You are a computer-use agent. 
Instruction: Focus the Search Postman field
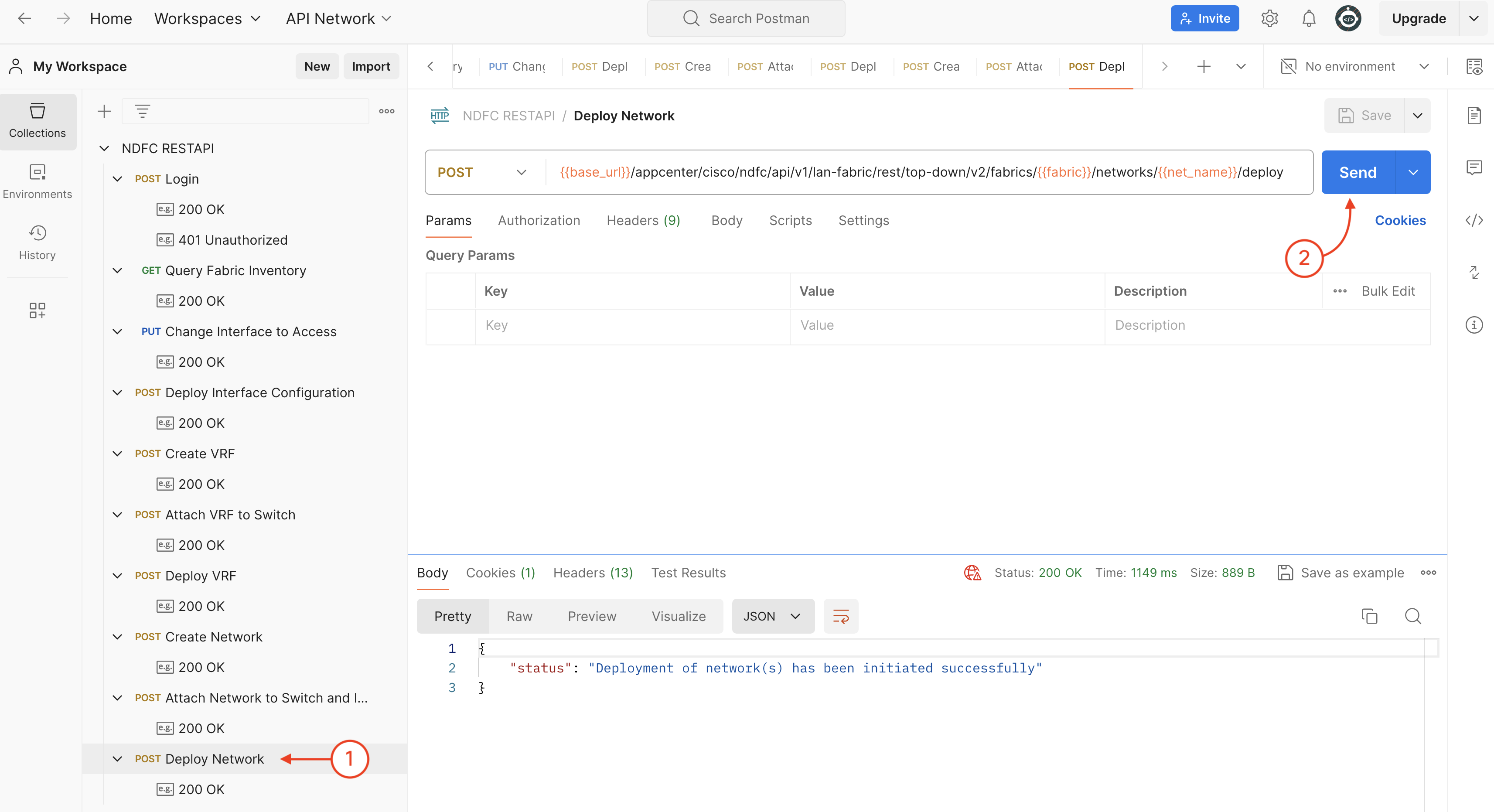(746, 19)
